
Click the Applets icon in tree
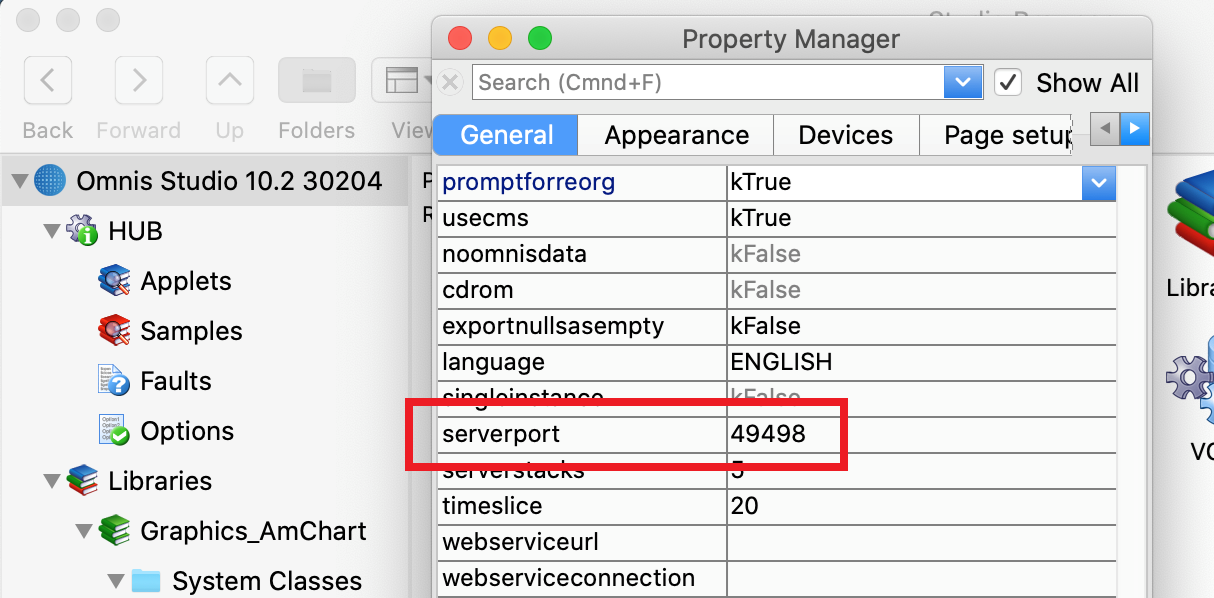click(114, 281)
